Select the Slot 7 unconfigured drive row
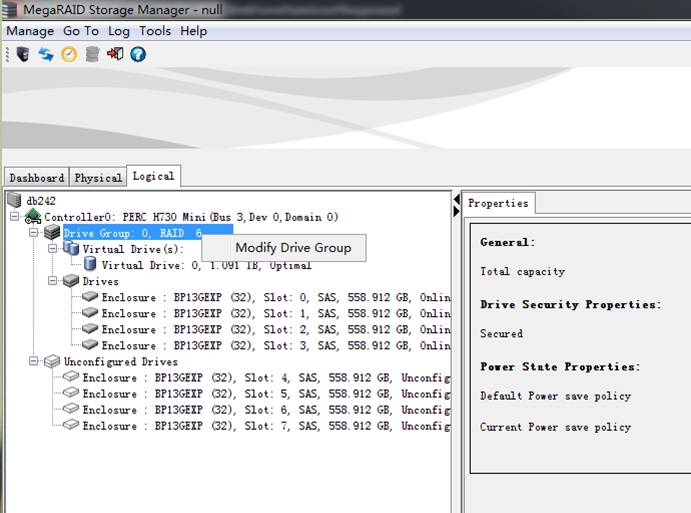This screenshot has height=513, width=691. (x=267, y=425)
